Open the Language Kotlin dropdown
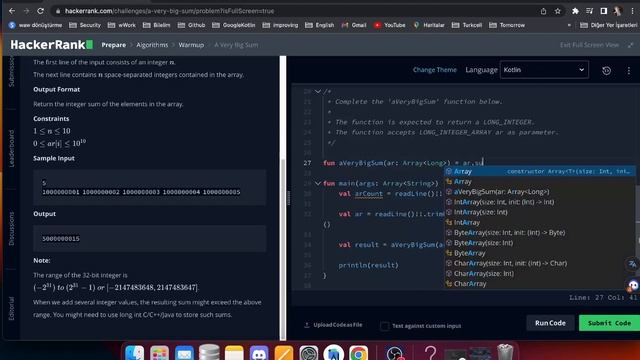 tap(544, 70)
